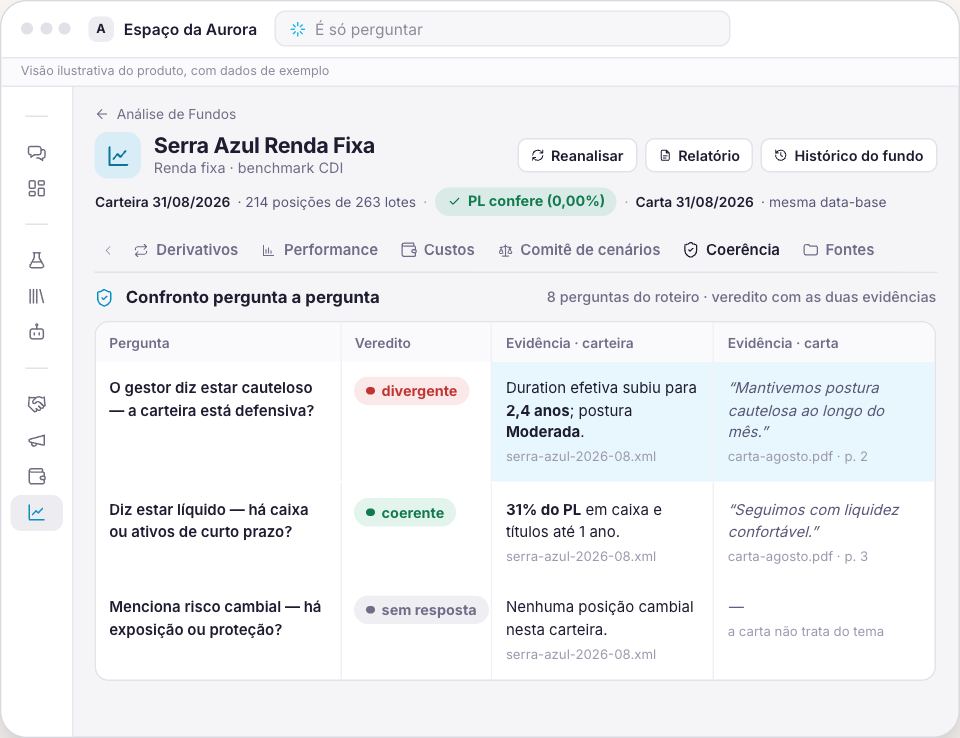This screenshot has width=960, height=738.
Task: Open the robot agent sidebar icon
Action: click(x=37, y=332)
